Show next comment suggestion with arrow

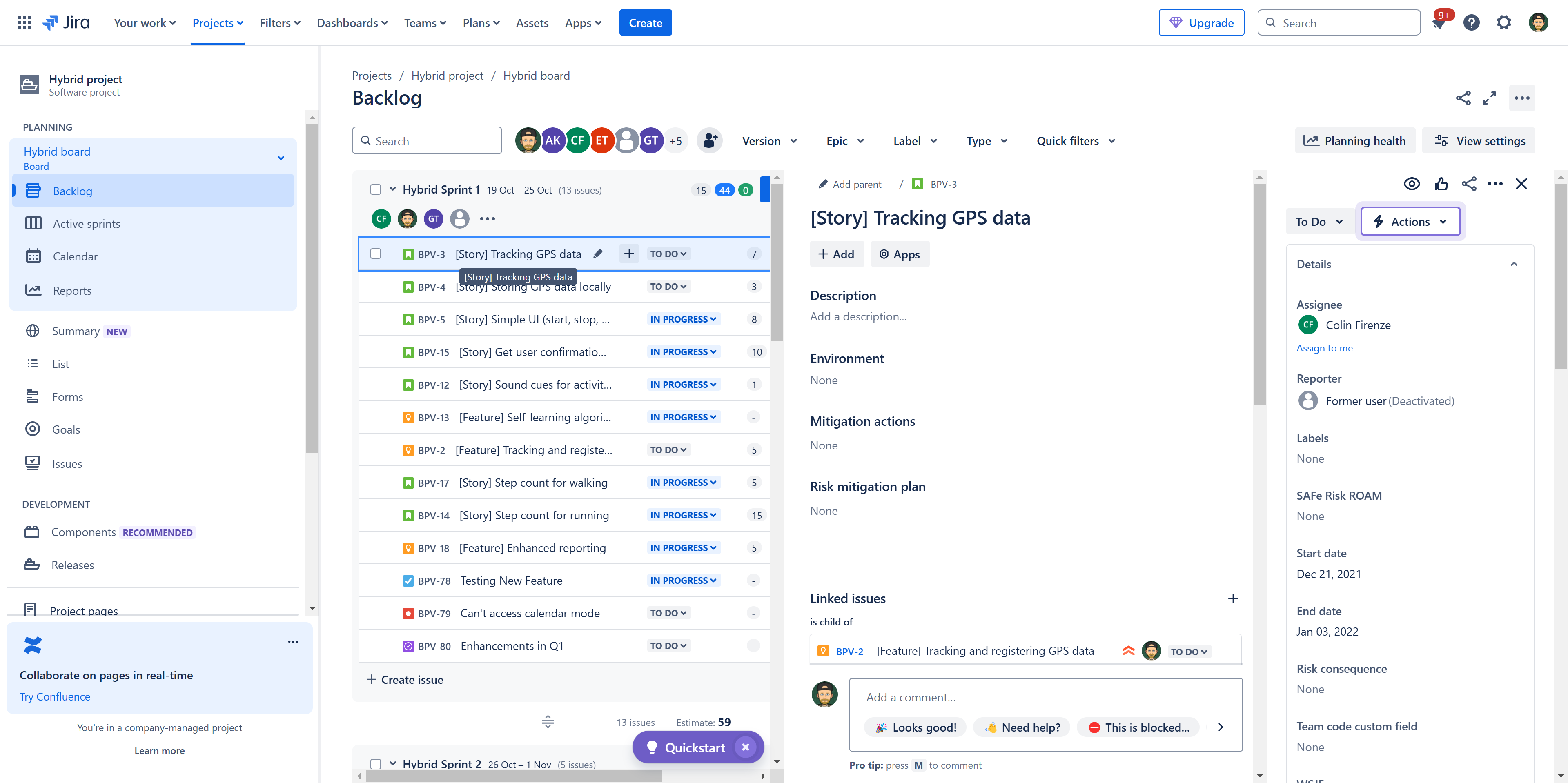click(1221, 727)
